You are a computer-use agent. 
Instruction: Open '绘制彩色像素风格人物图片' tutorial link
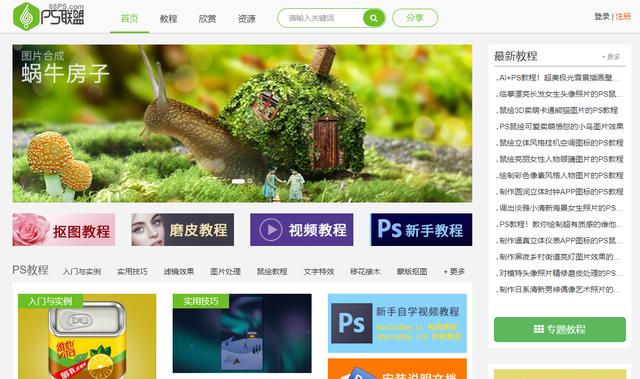point(560,175)
